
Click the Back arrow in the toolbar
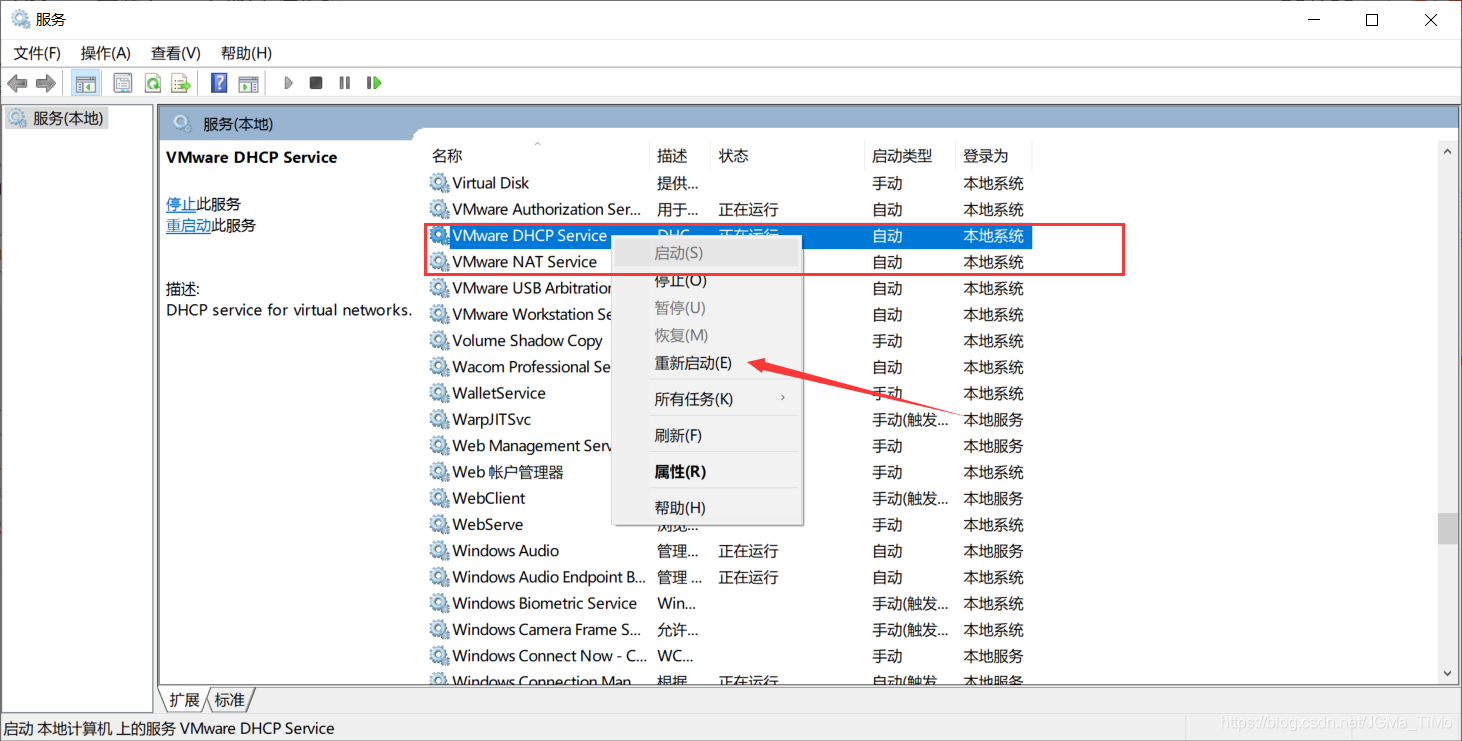tap(17, 83)
